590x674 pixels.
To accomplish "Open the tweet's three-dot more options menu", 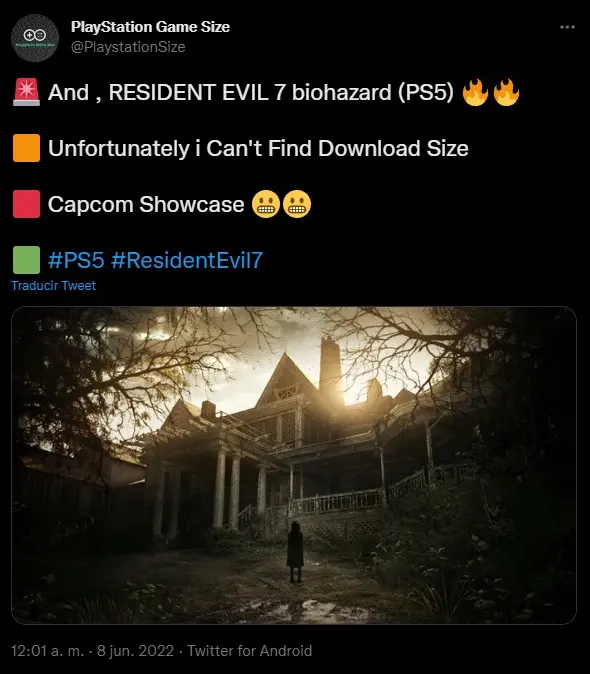I will pos(567,27).
